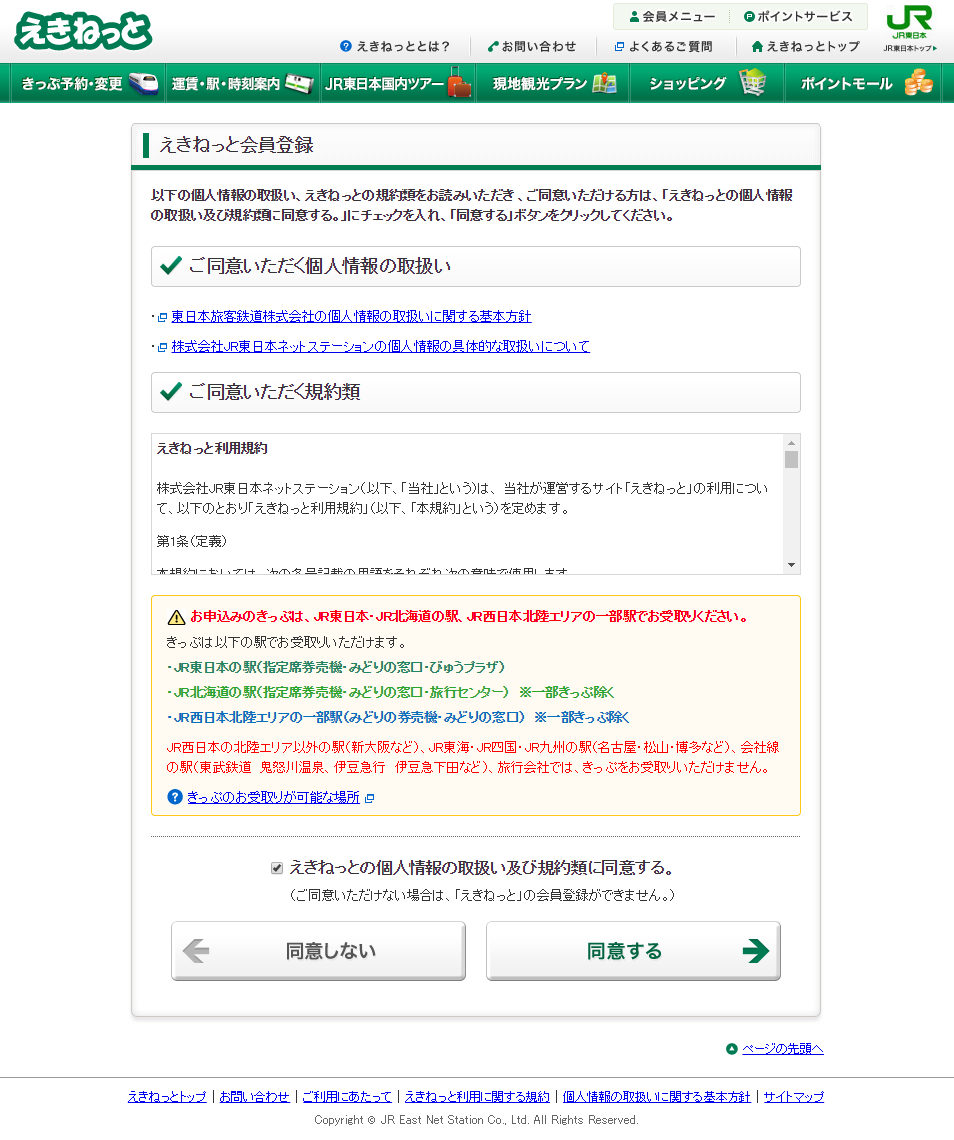Click the JR東日本 logo
This screenshot has height=1140, width=954.
[909, 23]
